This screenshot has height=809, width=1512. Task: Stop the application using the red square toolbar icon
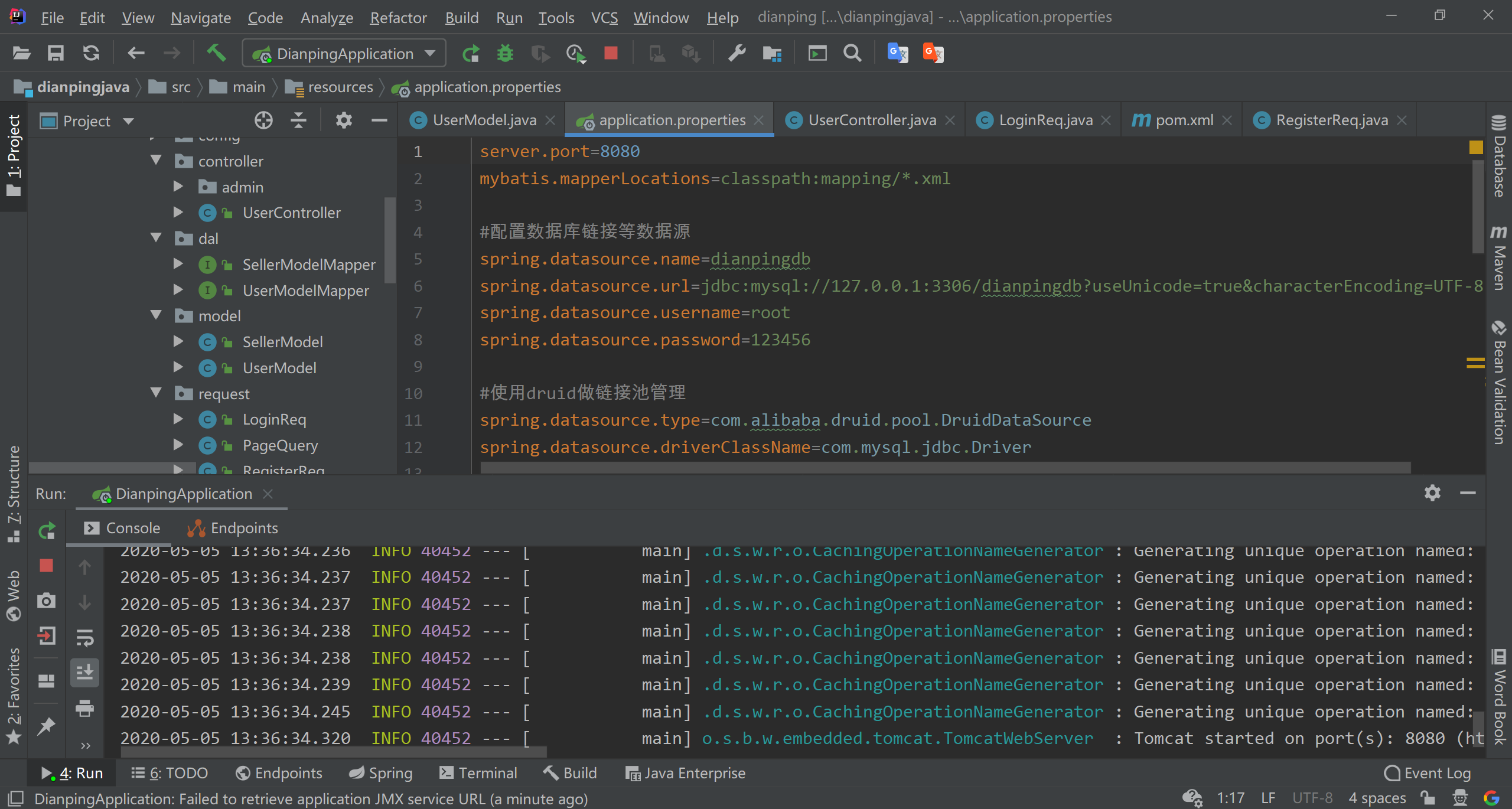point(611,54)
